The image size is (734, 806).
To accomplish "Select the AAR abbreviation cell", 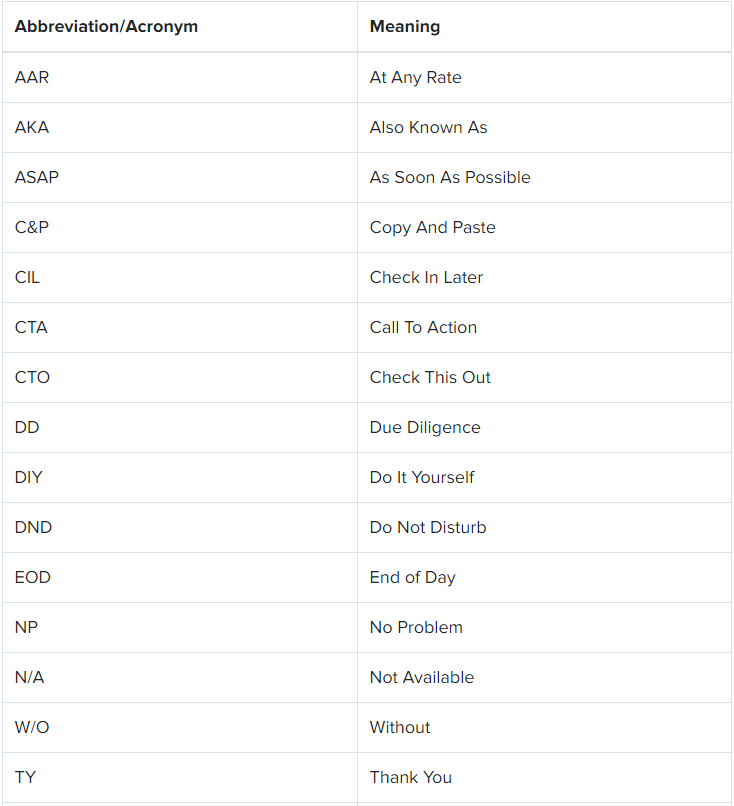I will (x=180, y=77).
